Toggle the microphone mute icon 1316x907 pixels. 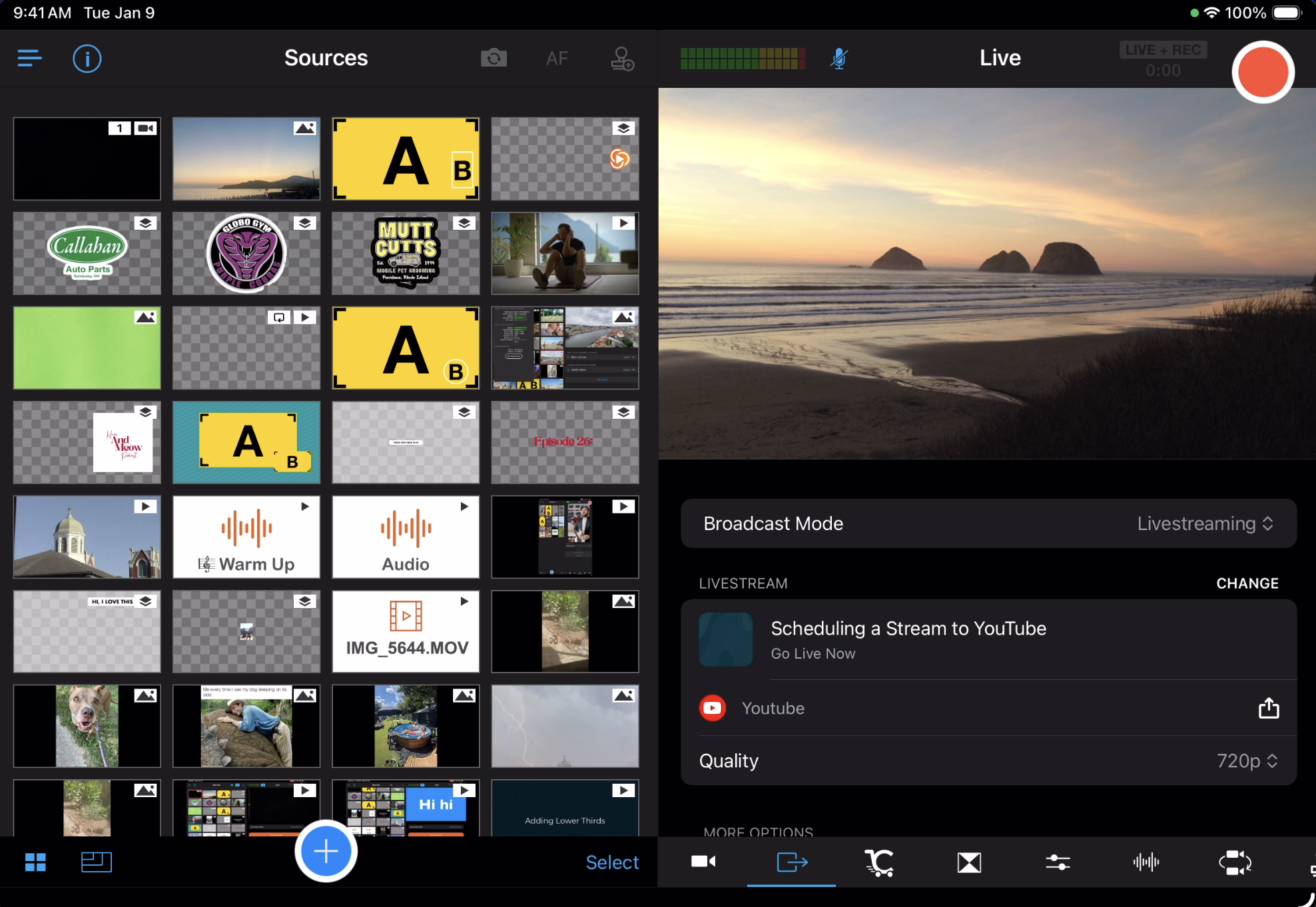click(838, 59)
